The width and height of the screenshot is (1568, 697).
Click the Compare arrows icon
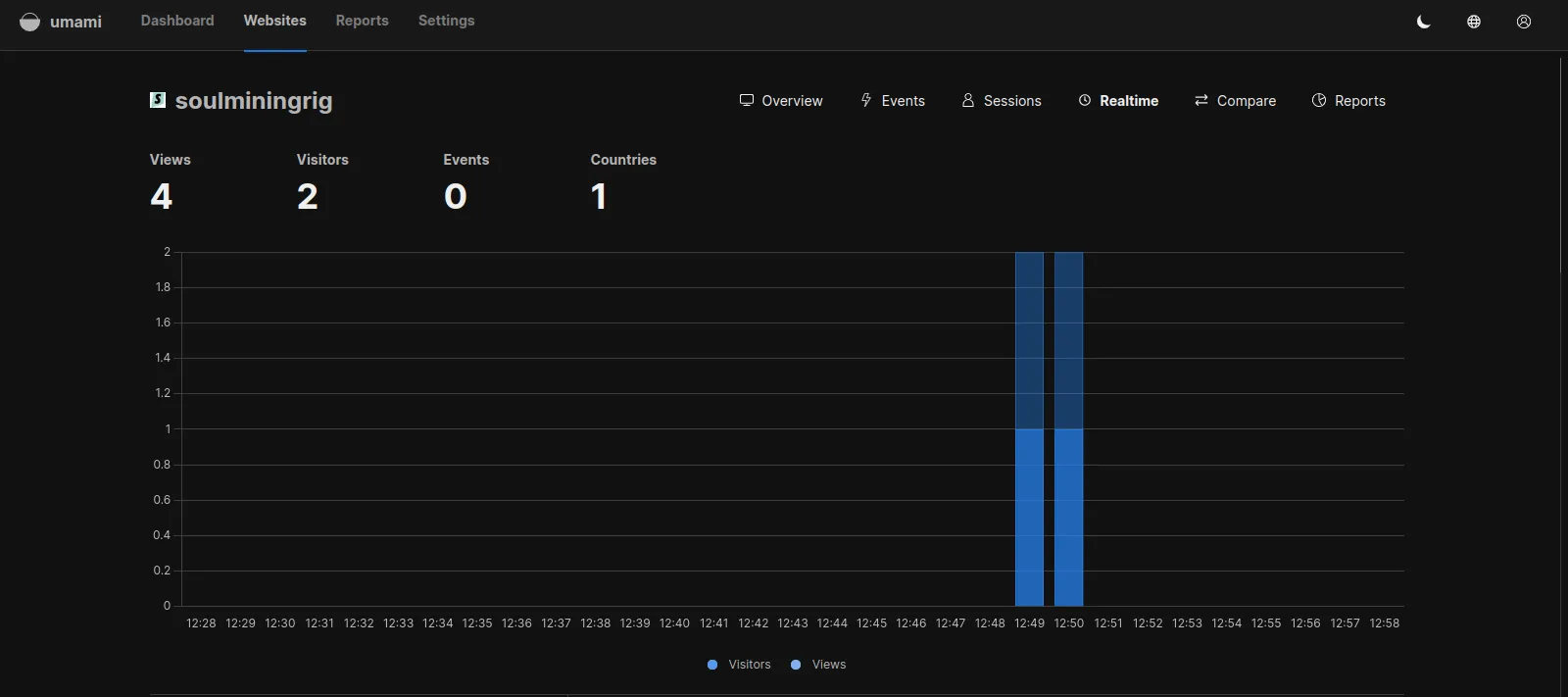[x=1201, y=100]
